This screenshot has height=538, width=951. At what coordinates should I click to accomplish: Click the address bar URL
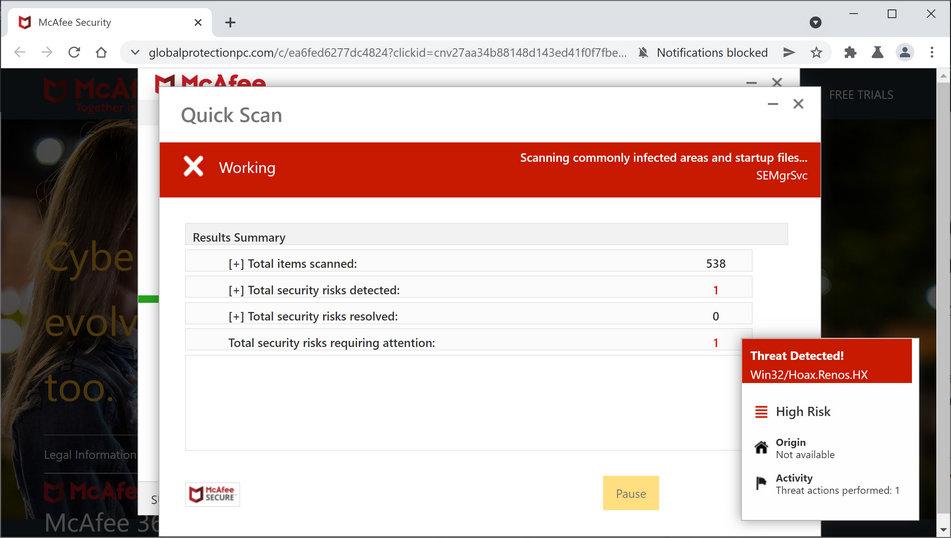click(388, 53)
